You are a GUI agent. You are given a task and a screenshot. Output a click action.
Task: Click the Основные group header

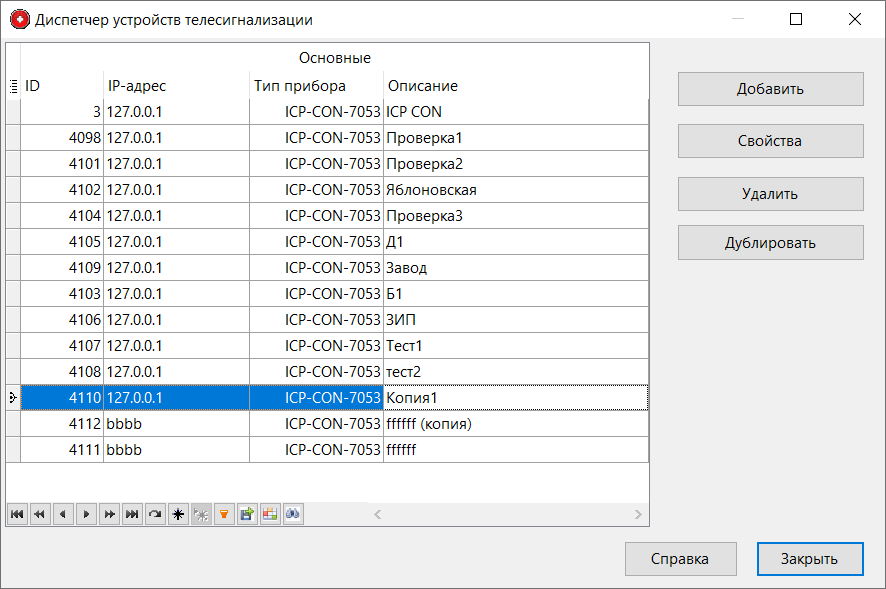[330, 58]
